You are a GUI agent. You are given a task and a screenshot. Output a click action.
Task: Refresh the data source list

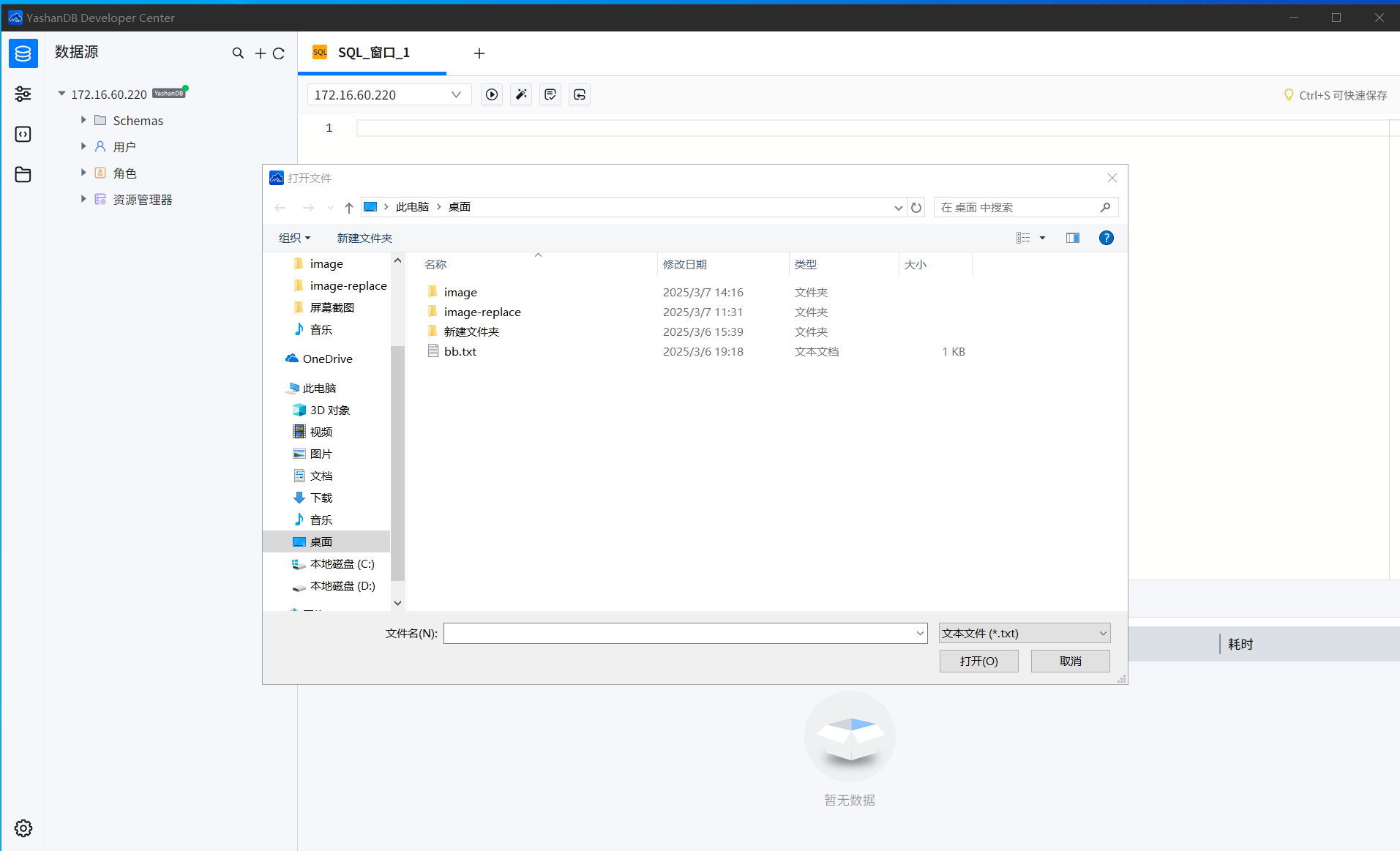pyautogui.click(x=279, y=53)
